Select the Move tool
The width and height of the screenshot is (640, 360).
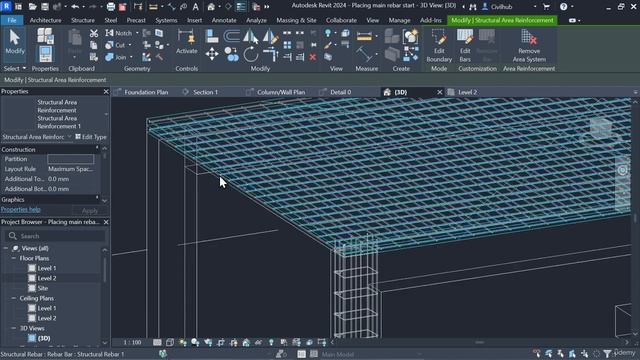pos(212,54)
